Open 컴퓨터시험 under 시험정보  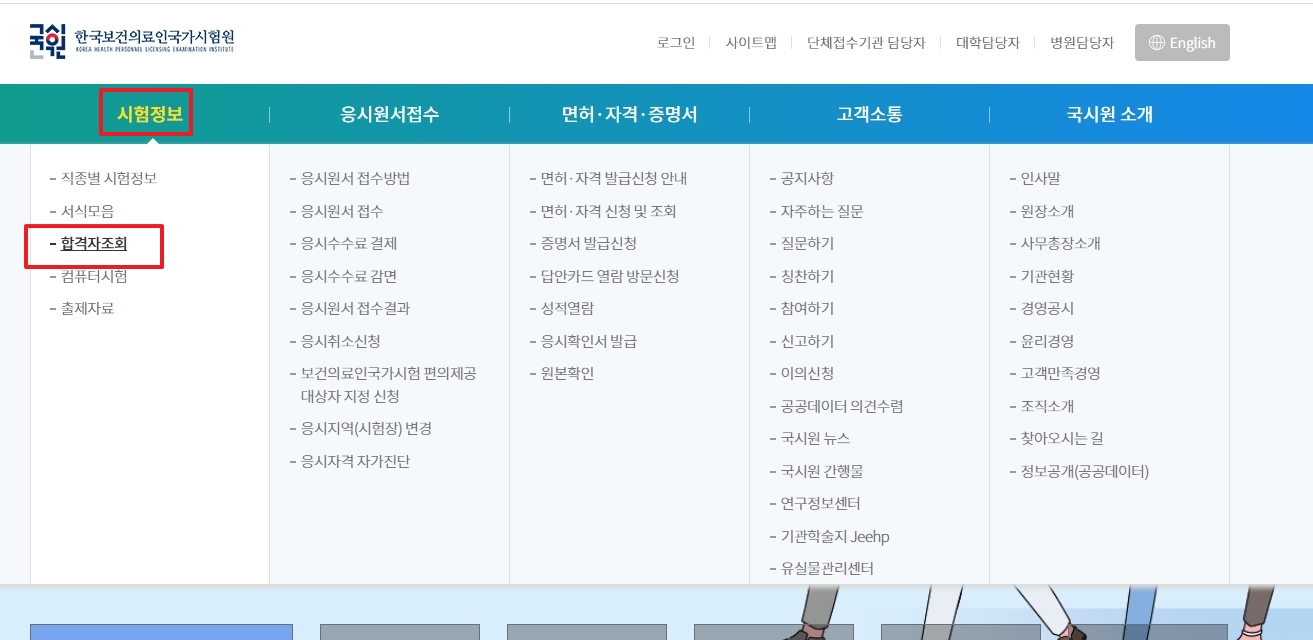(x=93, y=277)
